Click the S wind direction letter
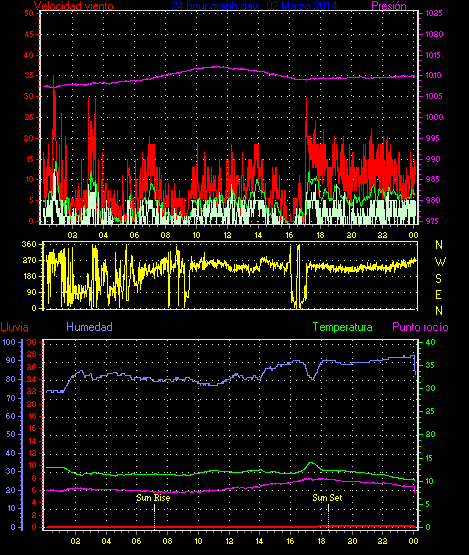 click(x=438, y=279)
